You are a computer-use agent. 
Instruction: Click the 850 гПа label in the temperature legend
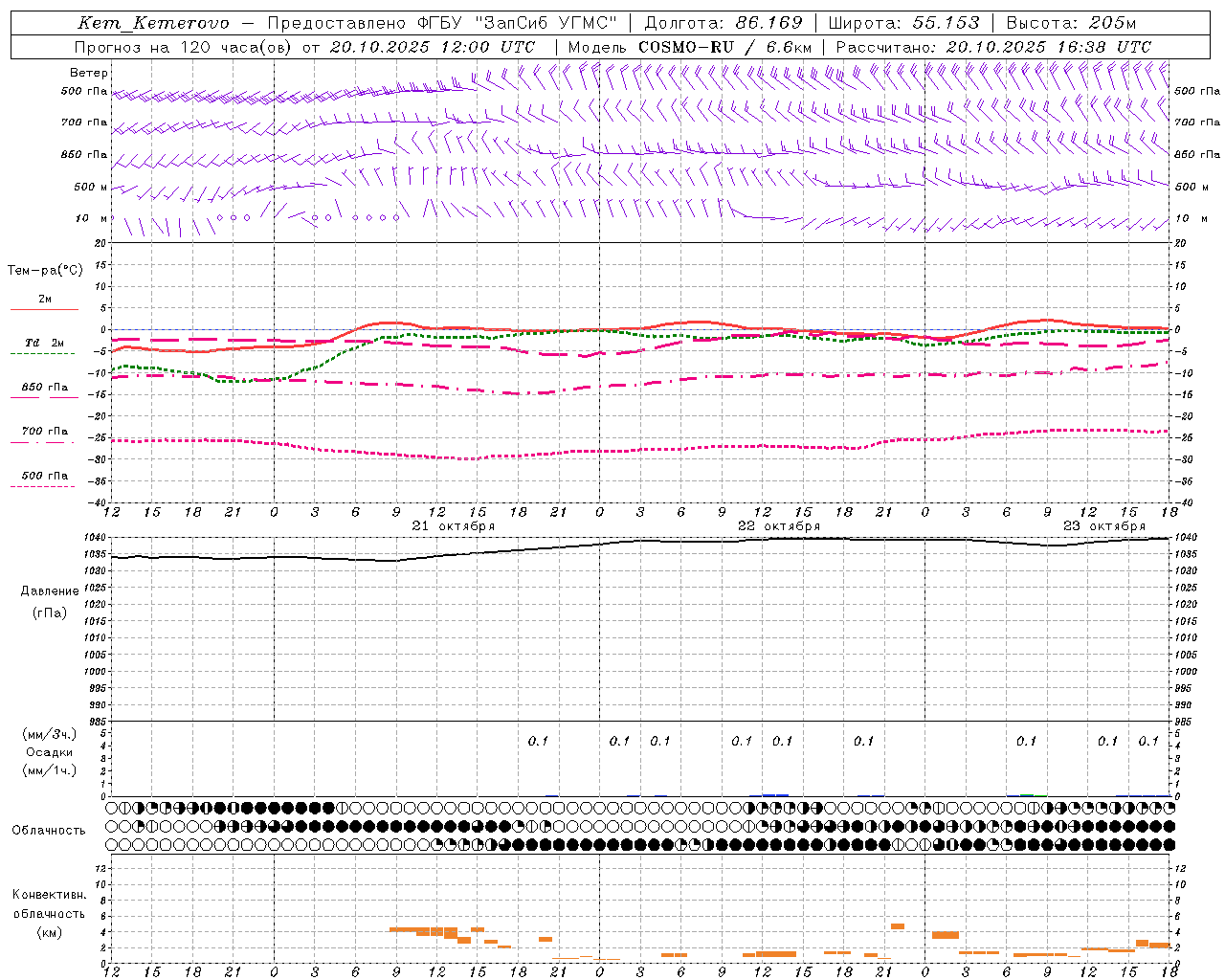tap(45, 388)
